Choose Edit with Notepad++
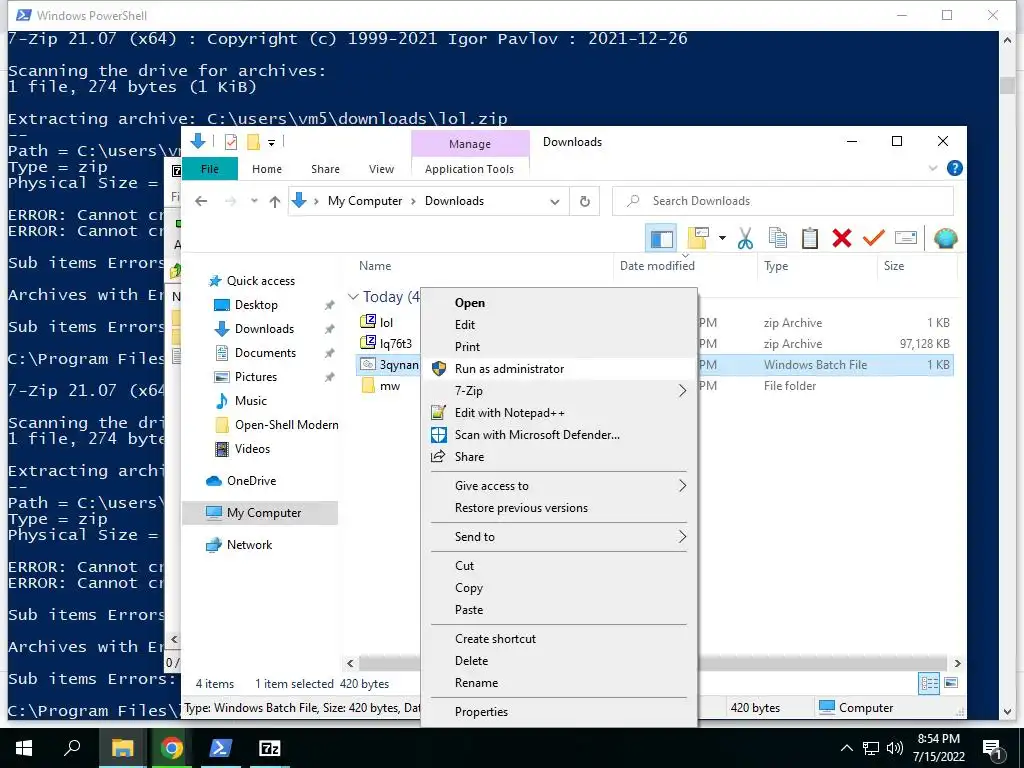The height and width of the screenshot is (768, 1024). (x=559, y=413)
